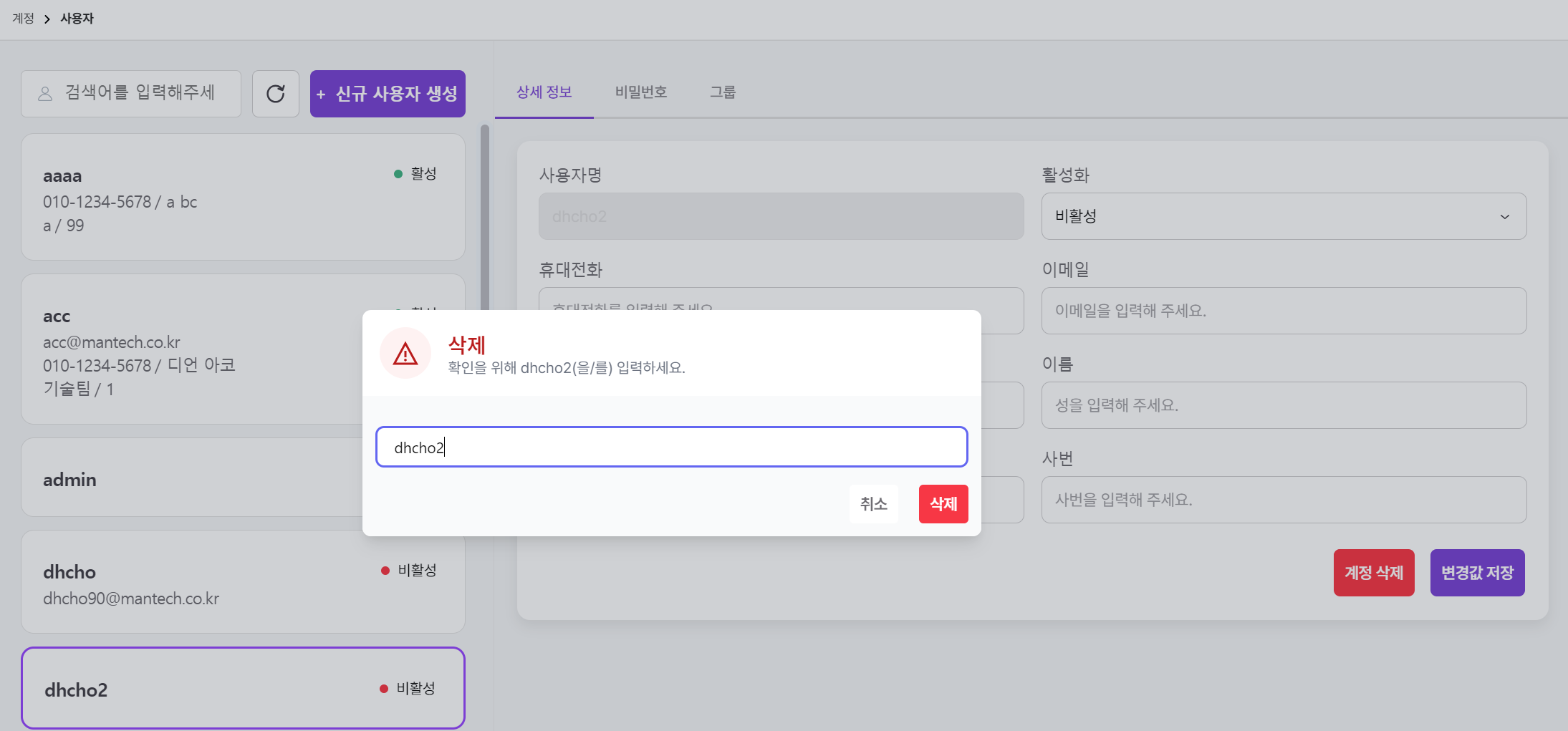Click the 비활성 status on dhcho card
The width and height of the screenshot is (1568, 731).
coord(409,571)
